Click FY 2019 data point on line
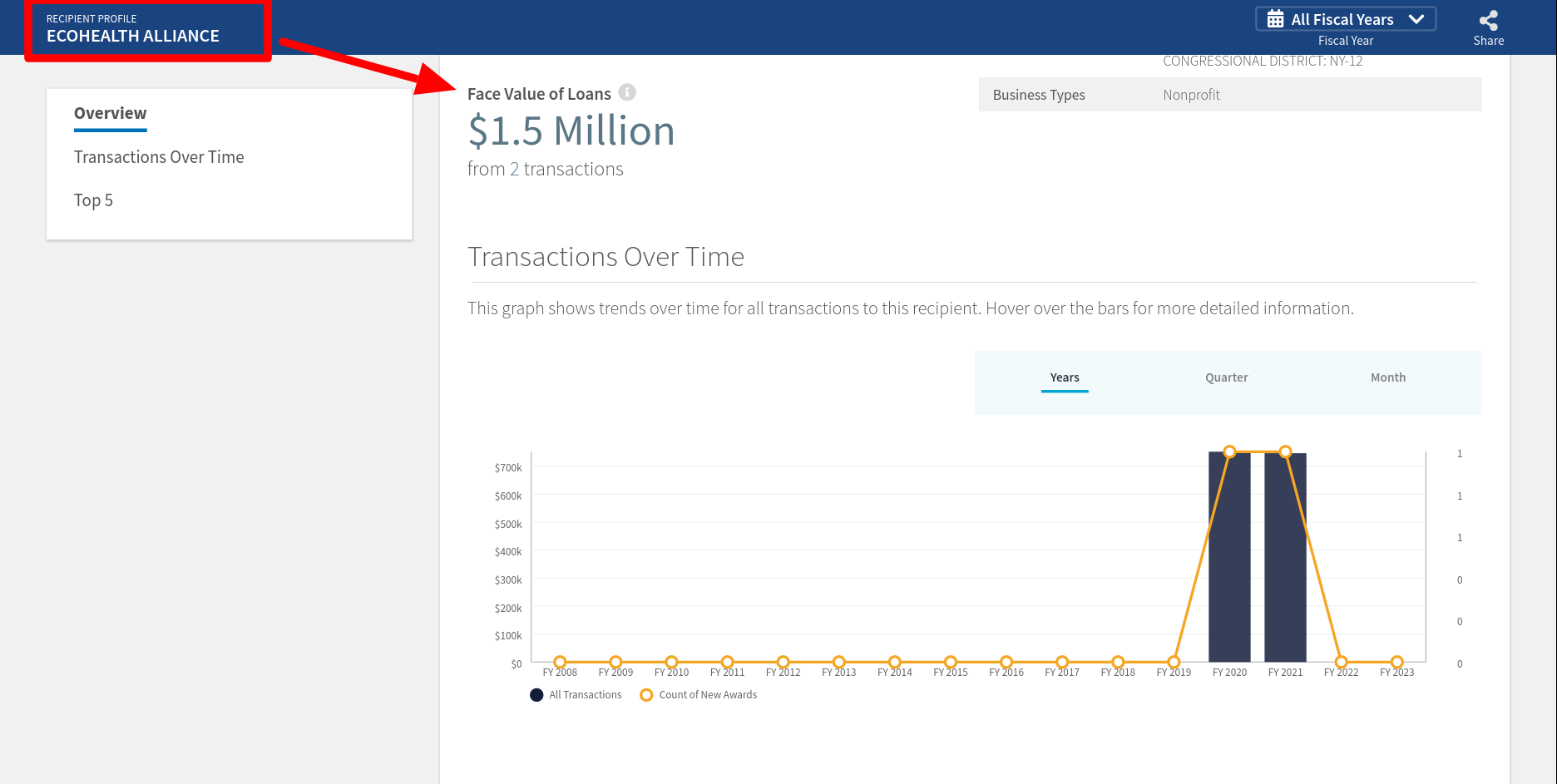 [1174, 663]
